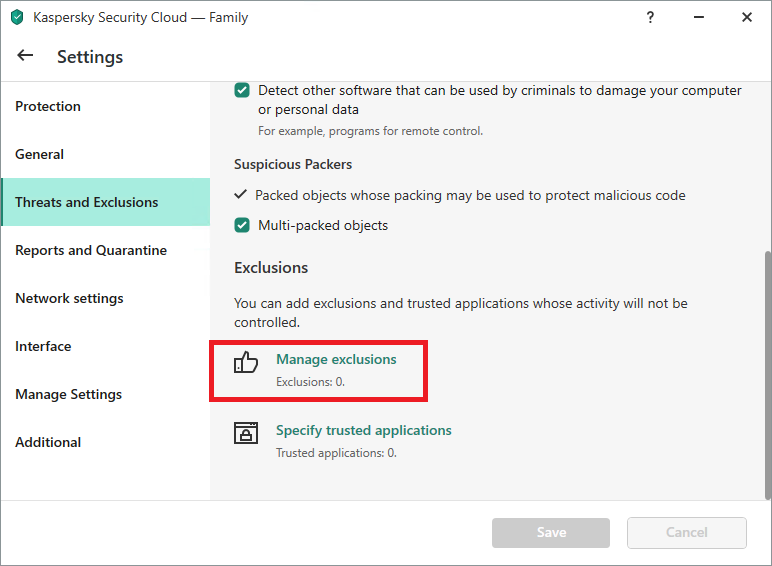
Task: Click the Packed objects checkmark item
Action: (240, 195)
